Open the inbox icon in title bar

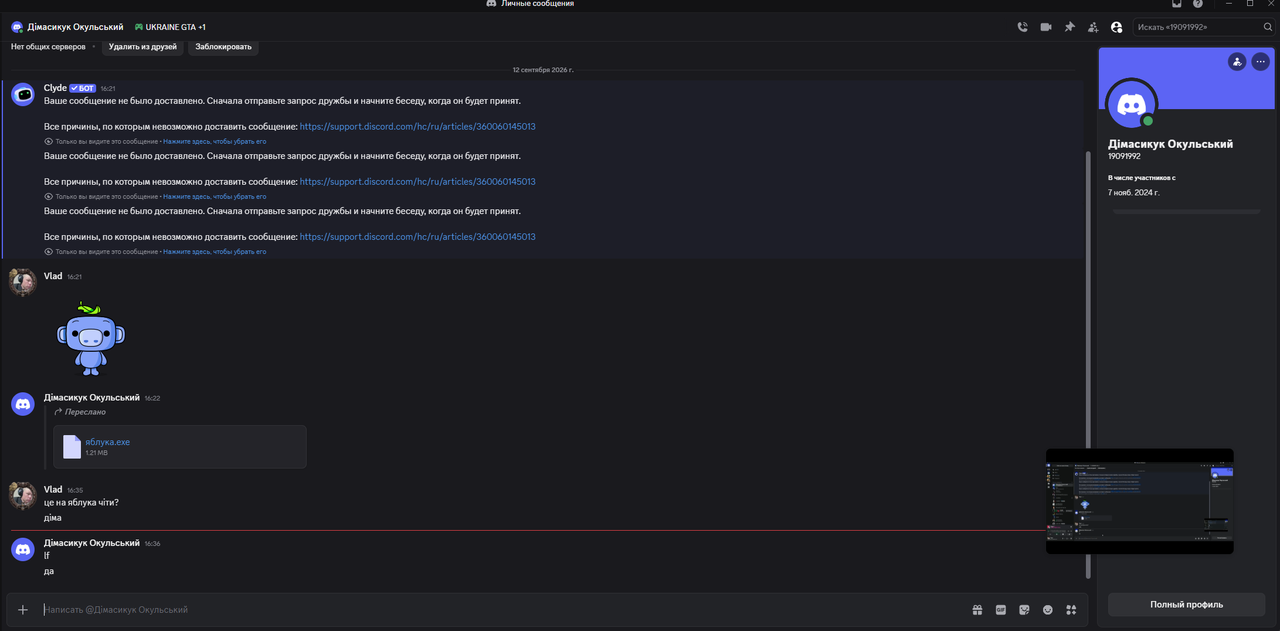[1177, 4]
